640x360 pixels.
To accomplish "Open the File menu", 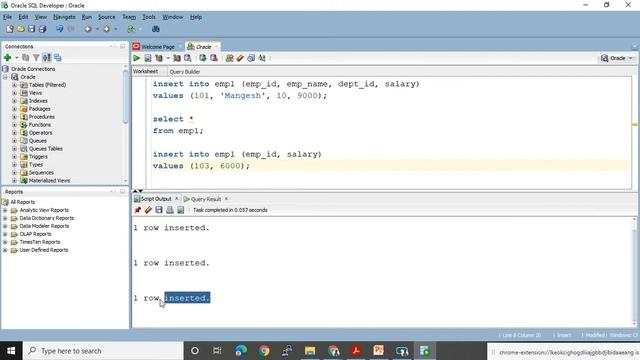I will [x=7, y=17].
